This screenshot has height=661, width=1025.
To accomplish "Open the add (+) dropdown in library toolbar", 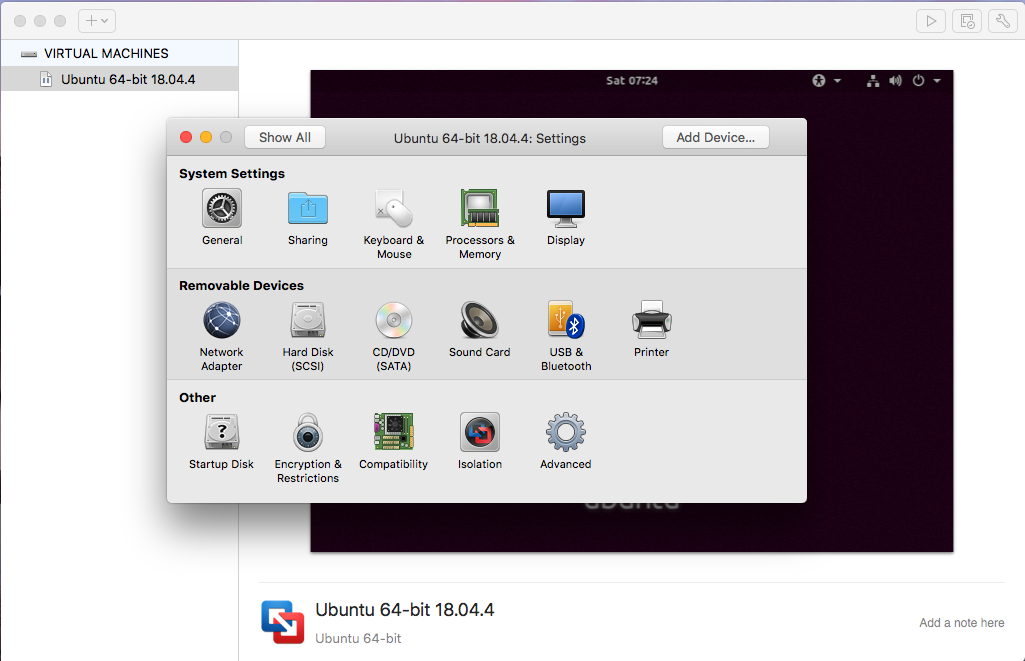I will 97,21.
